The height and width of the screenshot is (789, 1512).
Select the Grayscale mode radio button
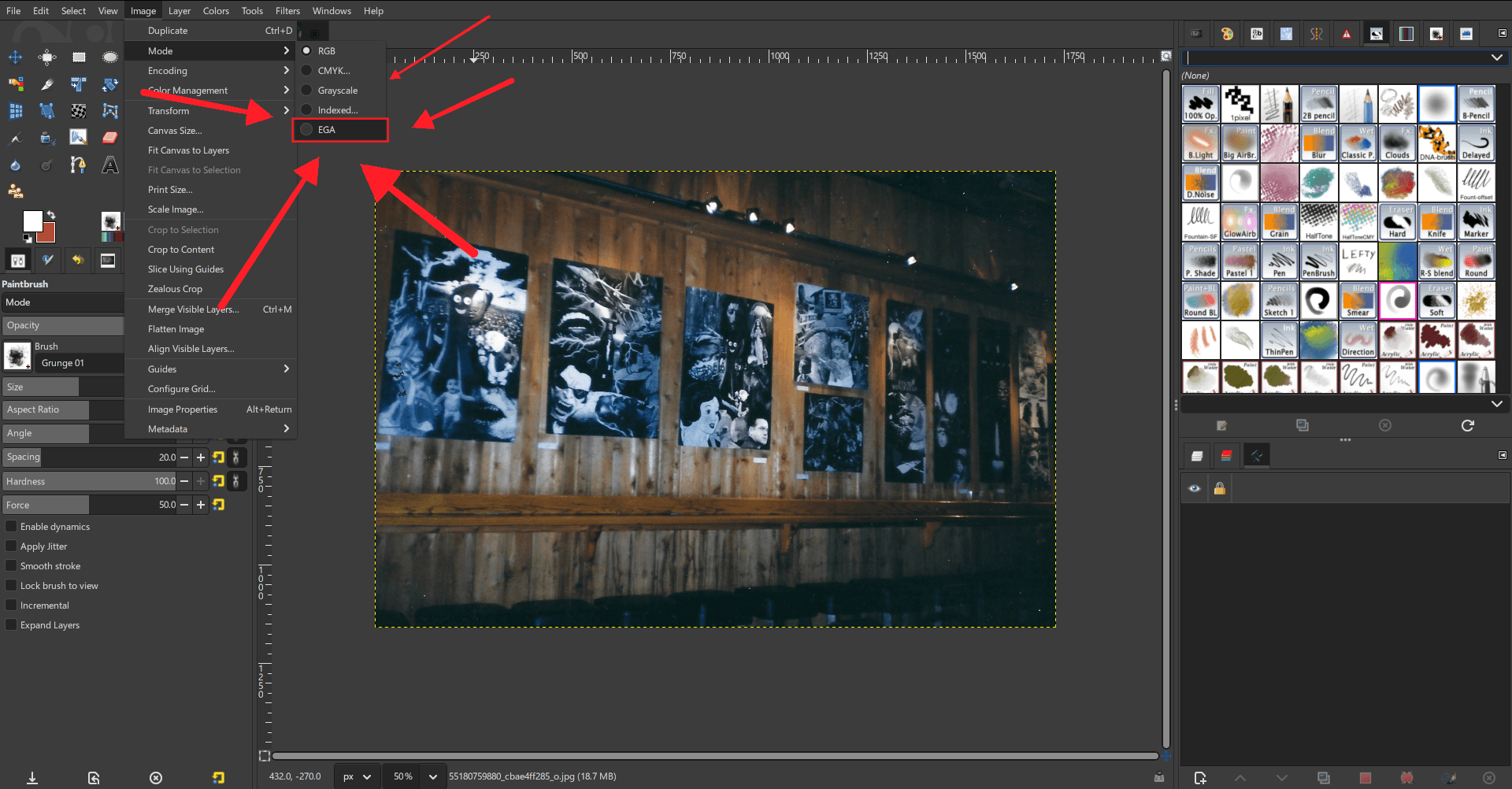click(x=307, y=91)
